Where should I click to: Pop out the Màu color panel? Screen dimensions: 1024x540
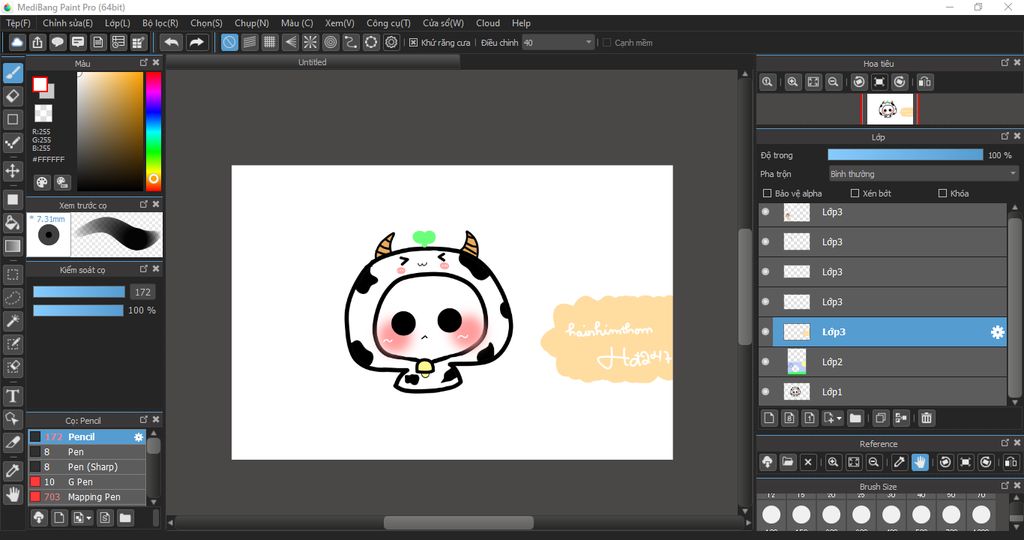tap(144, 63)
